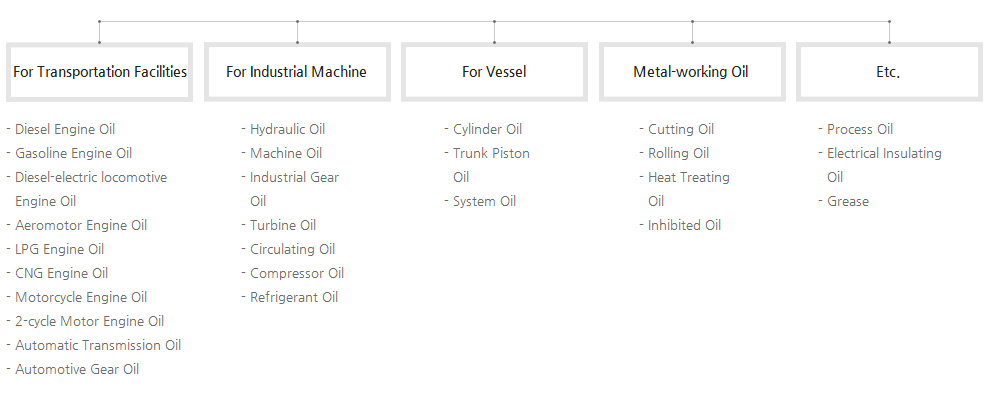Image resolution: width=990 pixels, height=404 pixels.
Task: Select Aeromotor Engine Oil
Action: click(x=81, y=225)
